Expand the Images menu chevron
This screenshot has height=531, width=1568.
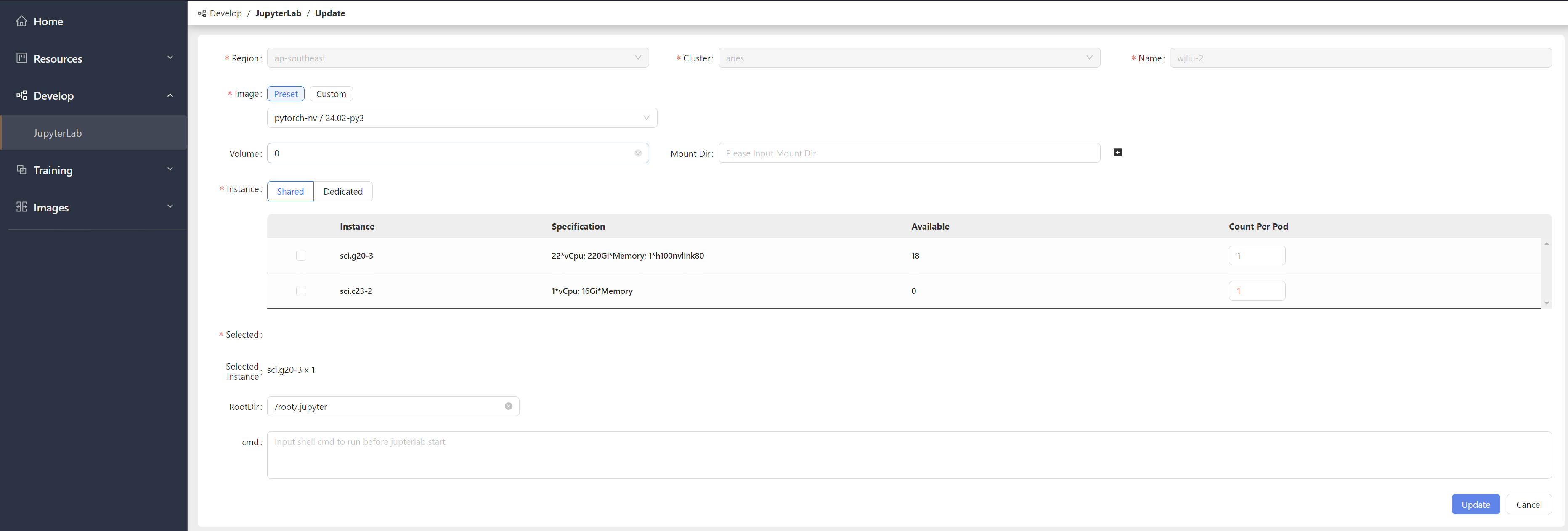170,207
